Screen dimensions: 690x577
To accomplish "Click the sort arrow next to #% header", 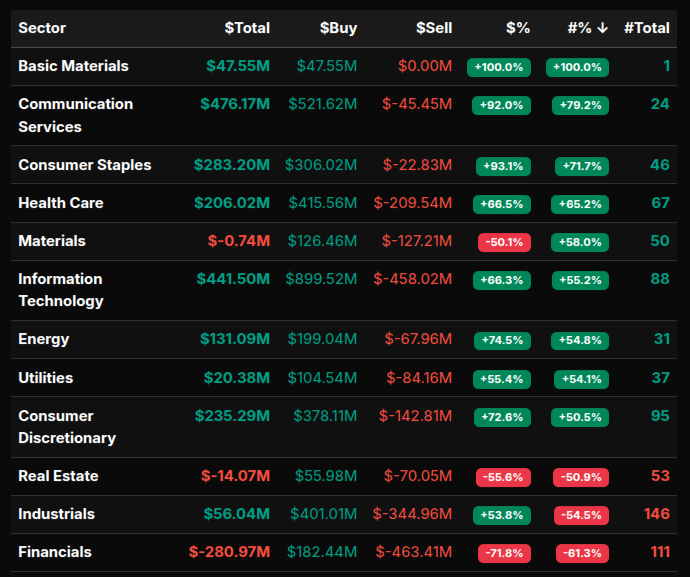I will [x=602, y=28].
